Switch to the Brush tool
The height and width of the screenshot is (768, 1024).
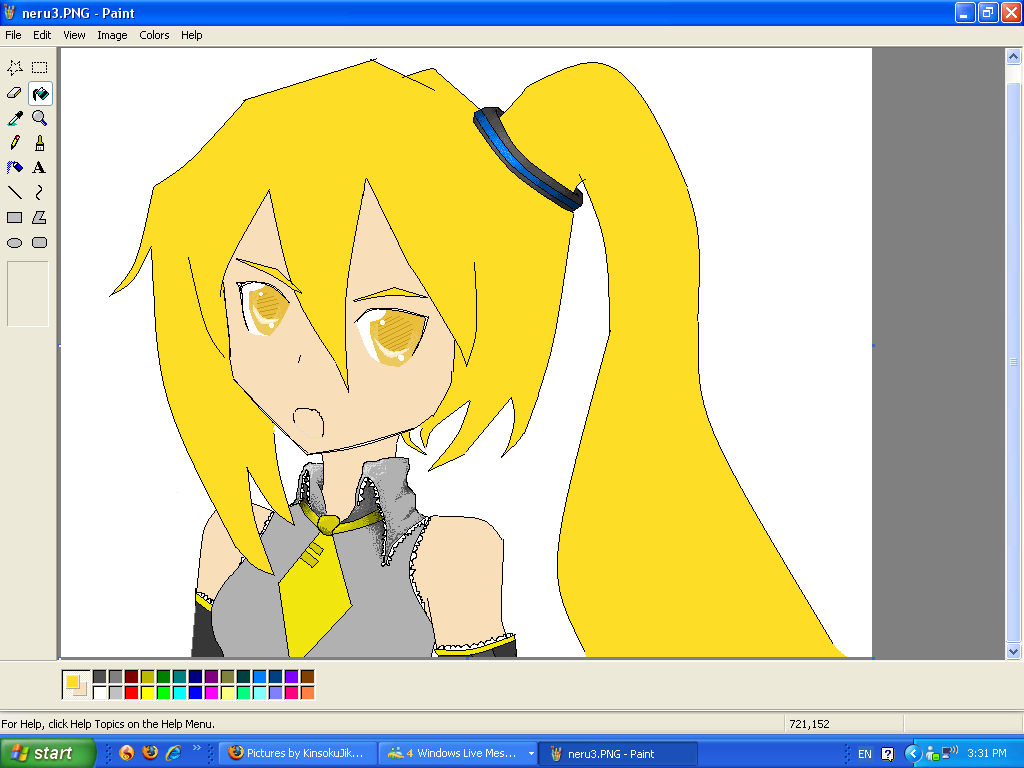(x=39, y=143)
